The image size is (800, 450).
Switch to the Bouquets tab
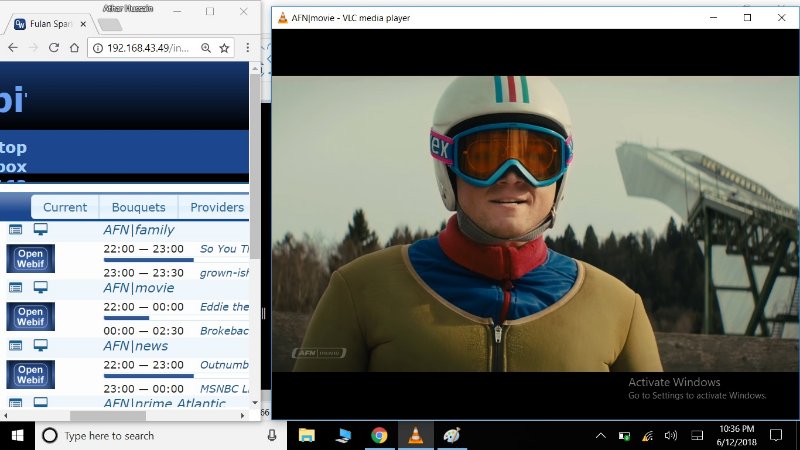pyautogui.click(x=138, y=207)
